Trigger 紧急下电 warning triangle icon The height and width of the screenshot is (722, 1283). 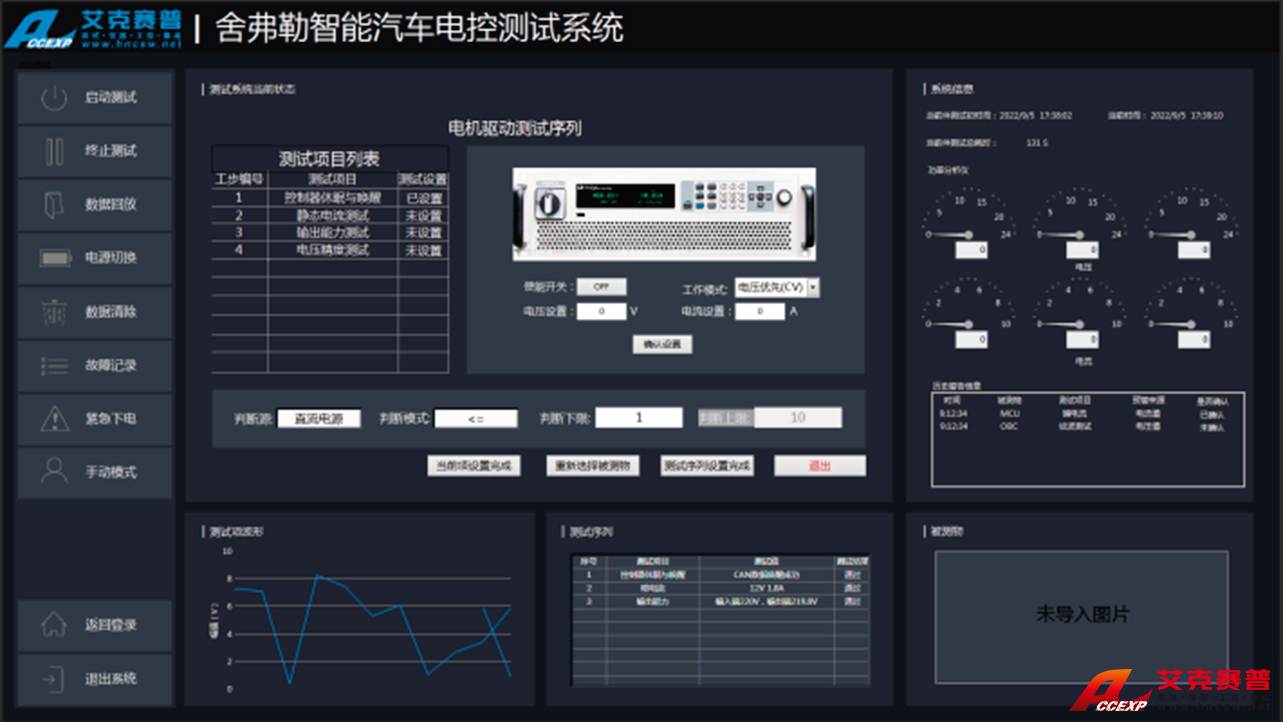[x=54, y=418]
